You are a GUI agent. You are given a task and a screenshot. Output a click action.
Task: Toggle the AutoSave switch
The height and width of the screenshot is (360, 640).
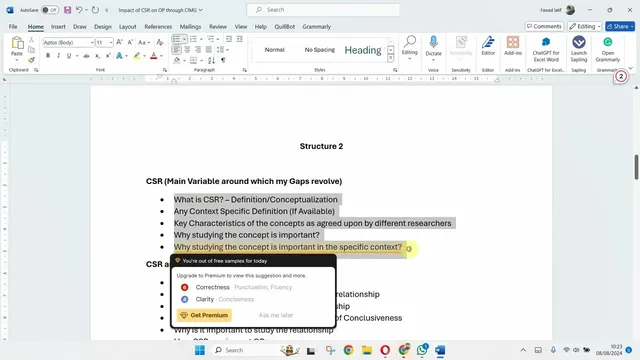49,10
